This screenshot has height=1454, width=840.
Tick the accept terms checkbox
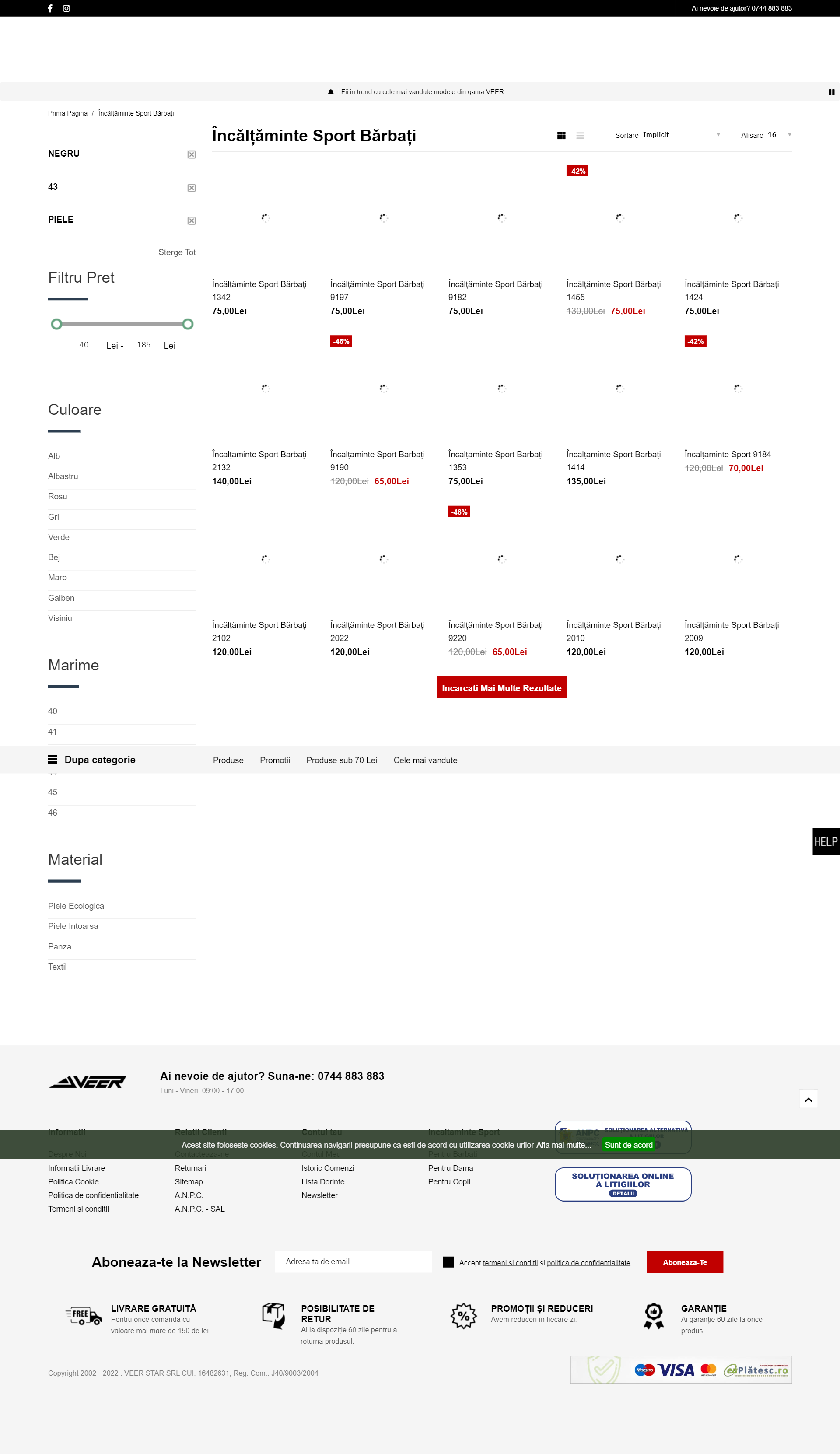[448, 1262]
